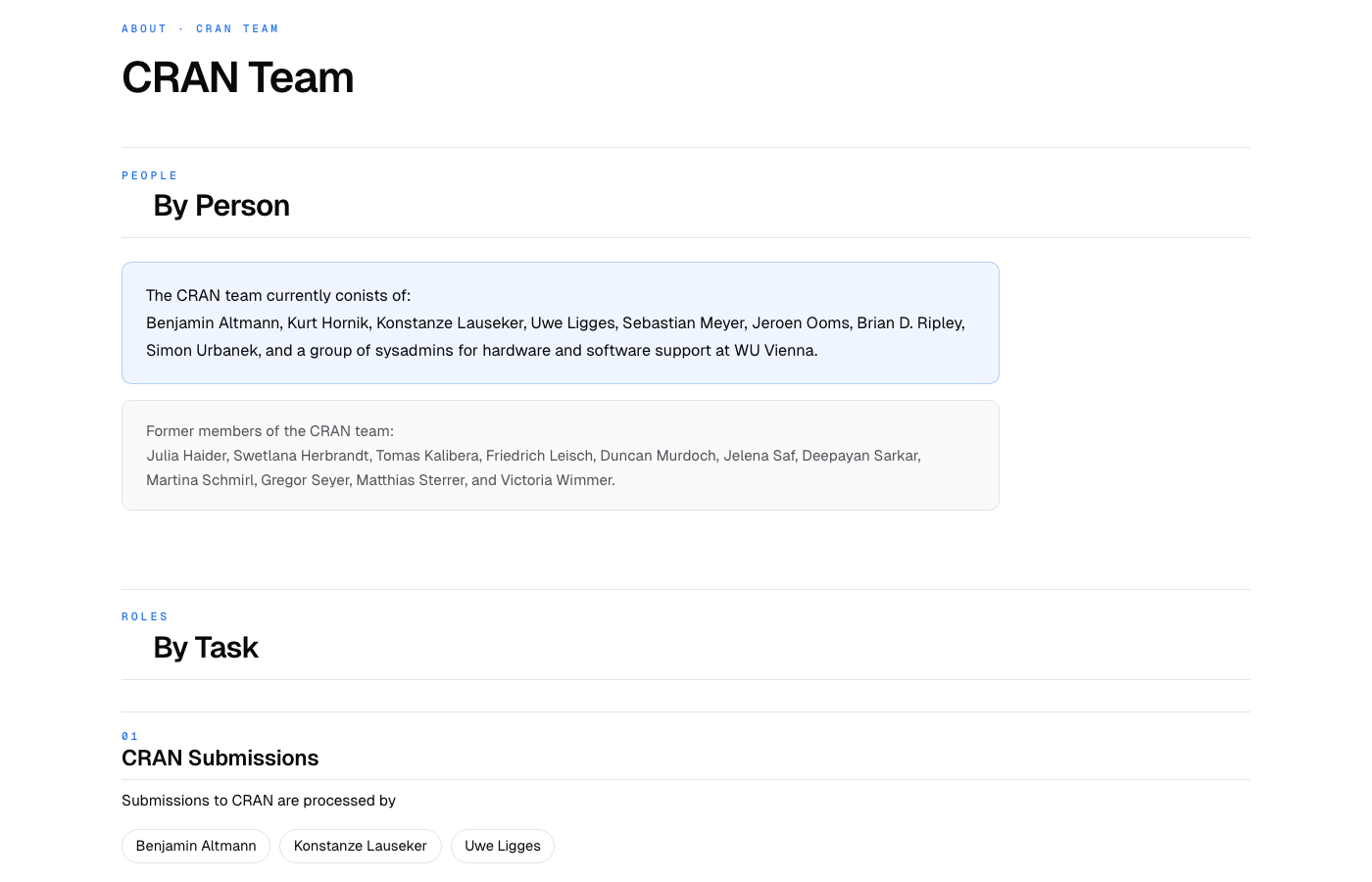Click the name Kurt Hornik in team list

[327, 323]
